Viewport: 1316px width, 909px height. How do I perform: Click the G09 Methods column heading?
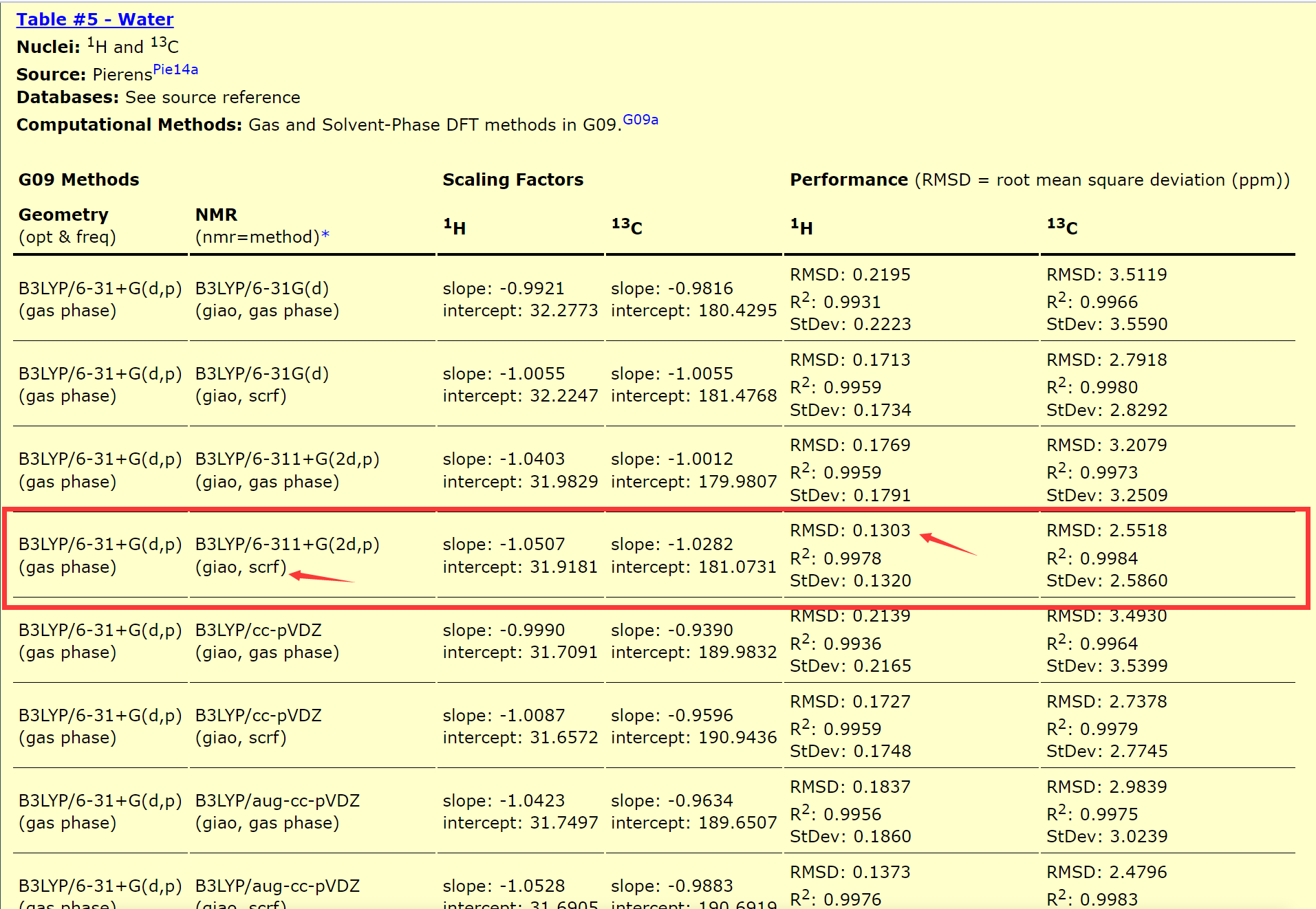[78, 179]
